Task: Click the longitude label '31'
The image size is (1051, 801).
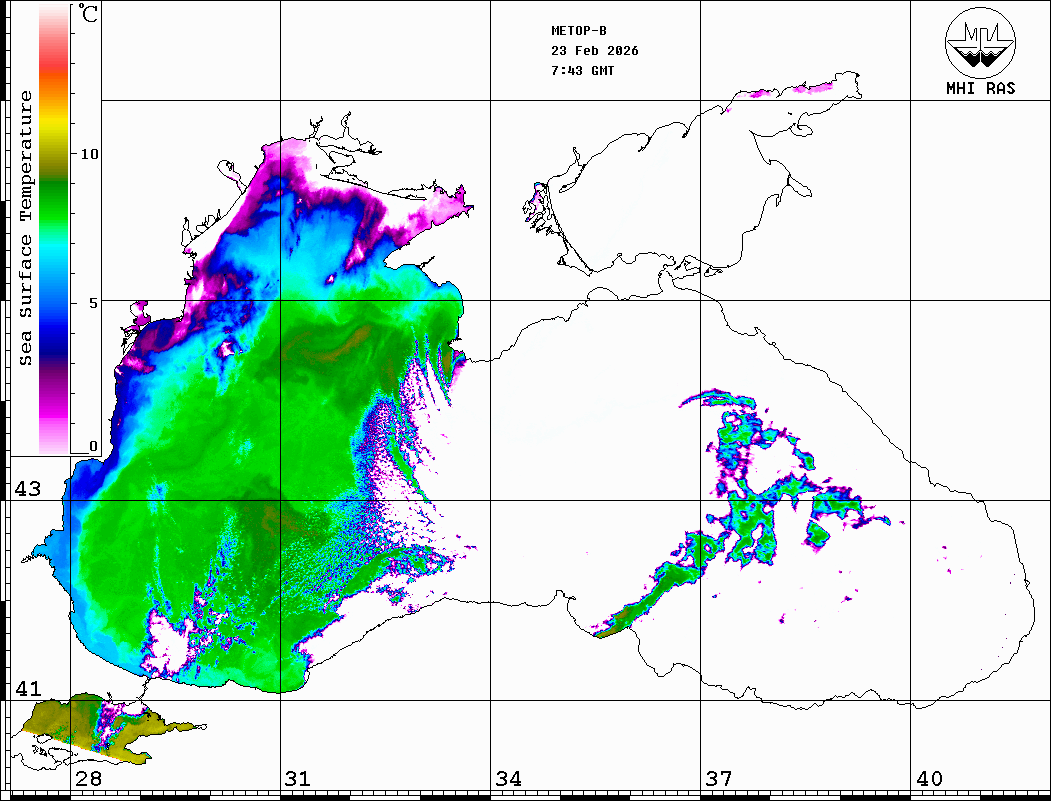Action: 298,779
